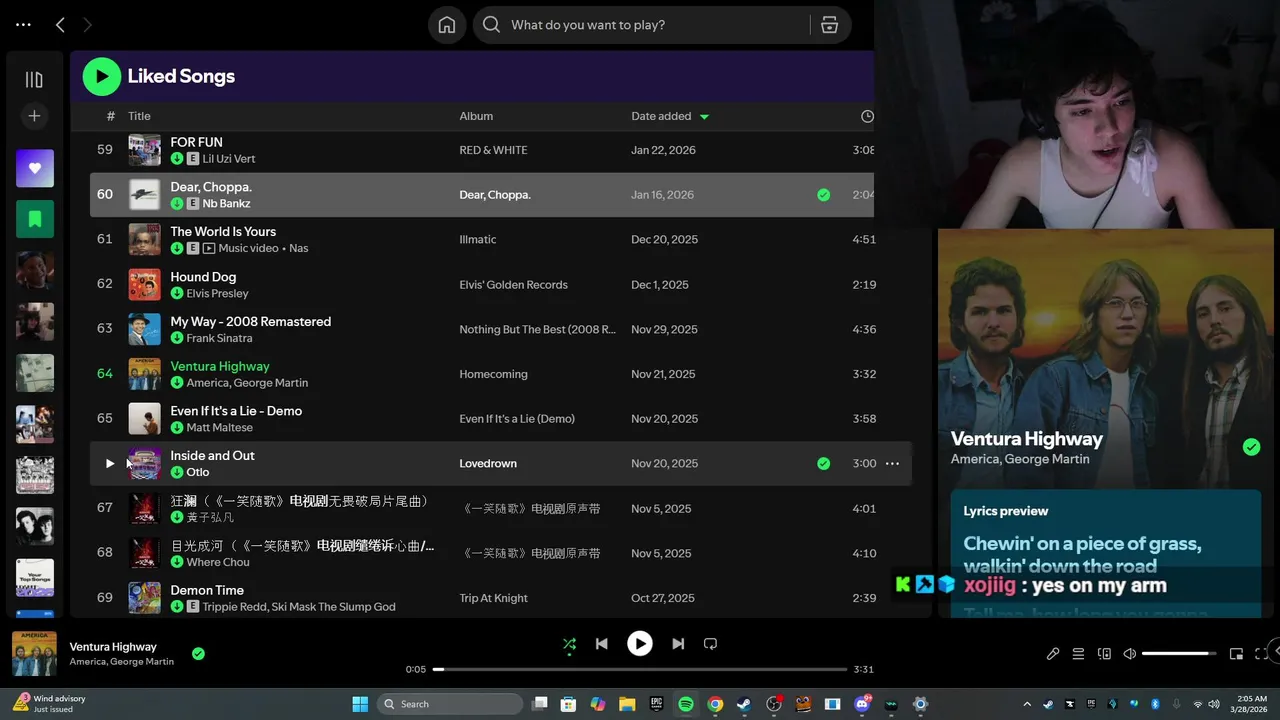
Task: Select Hound Dog track title
Action: point(203,277)
